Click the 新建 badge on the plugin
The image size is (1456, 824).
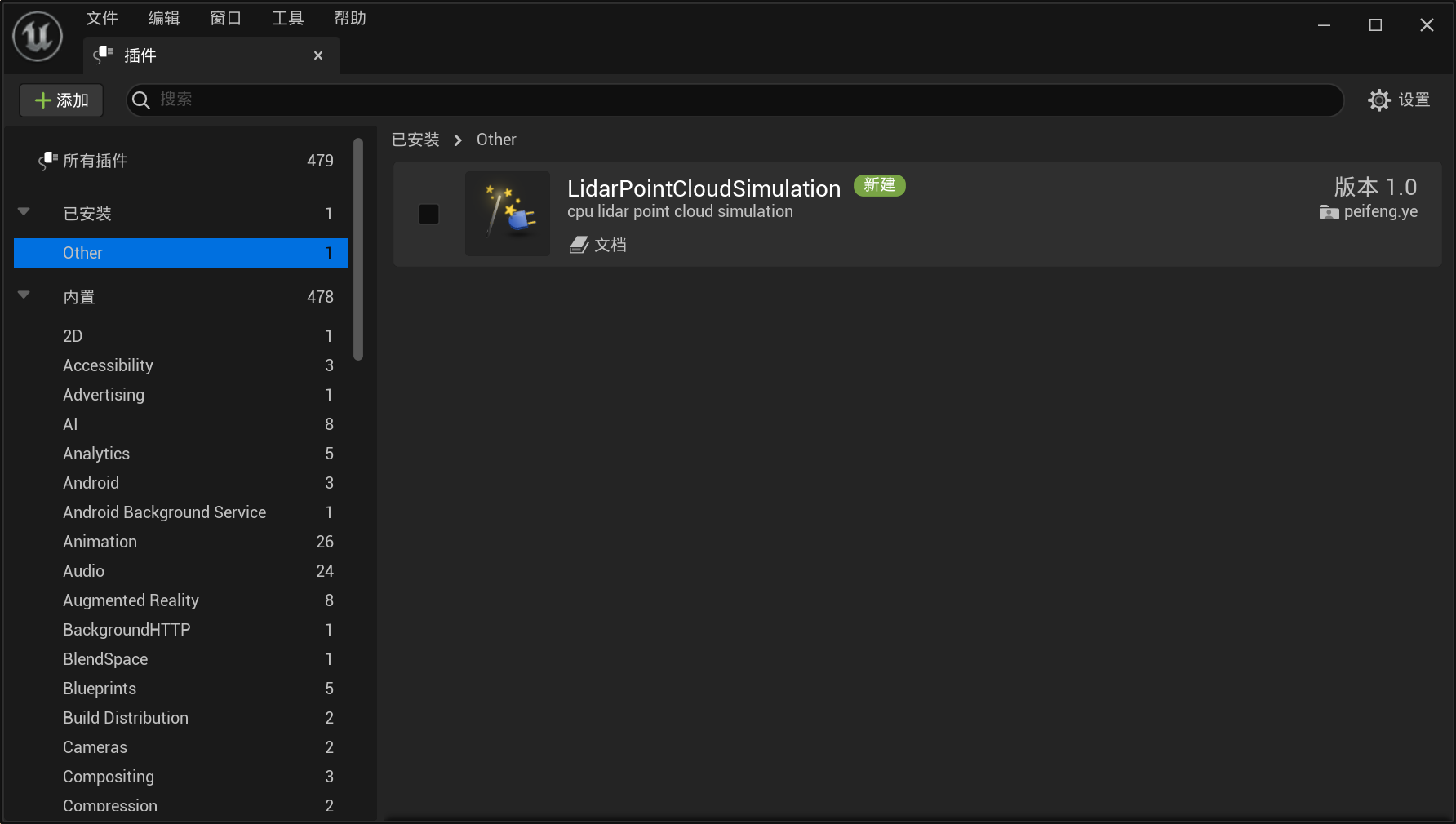[880, 185]
